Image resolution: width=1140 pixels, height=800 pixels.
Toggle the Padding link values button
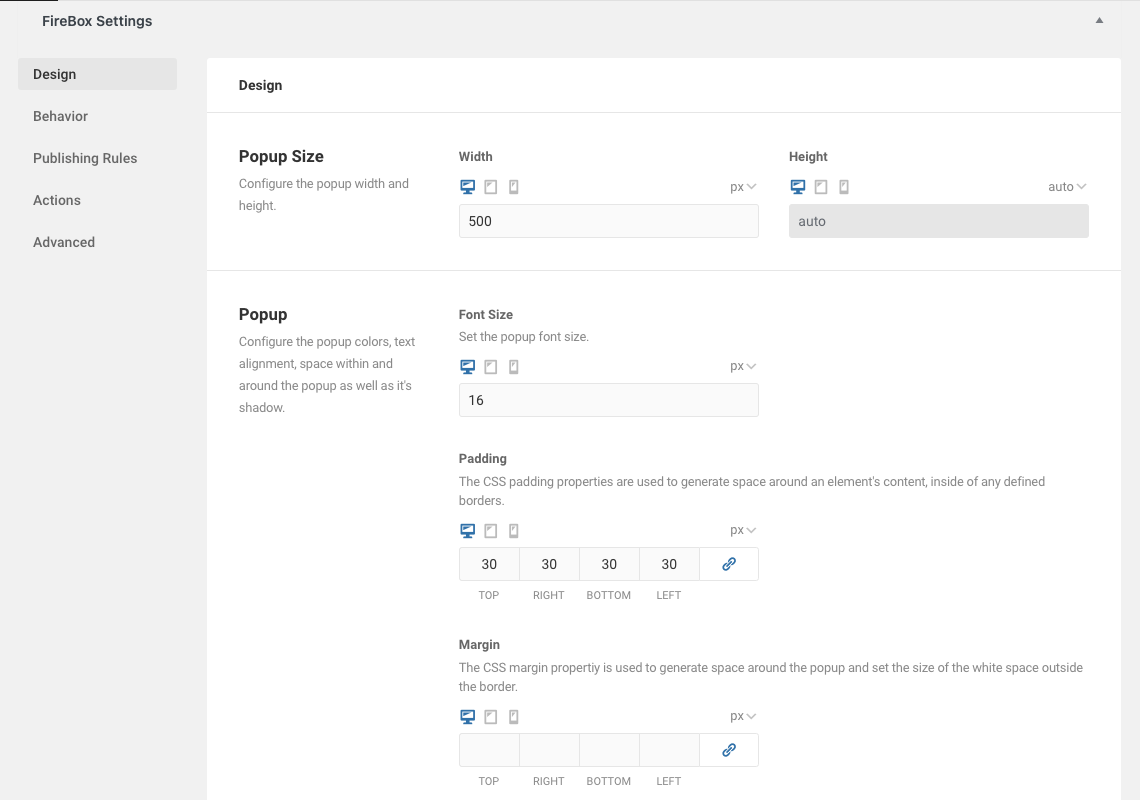tap(729, 564)
